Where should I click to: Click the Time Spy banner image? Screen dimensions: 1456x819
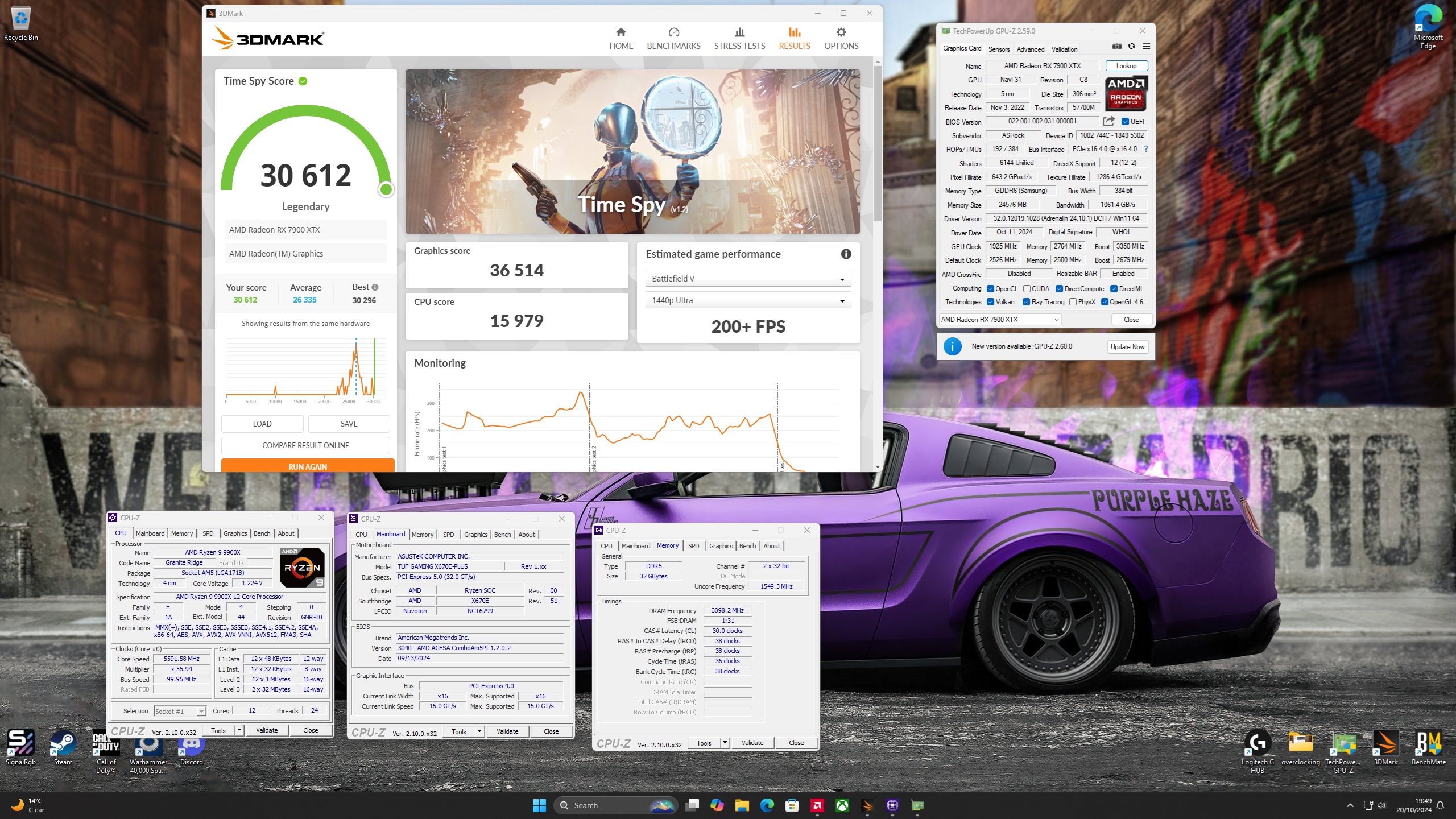[632, 151]
